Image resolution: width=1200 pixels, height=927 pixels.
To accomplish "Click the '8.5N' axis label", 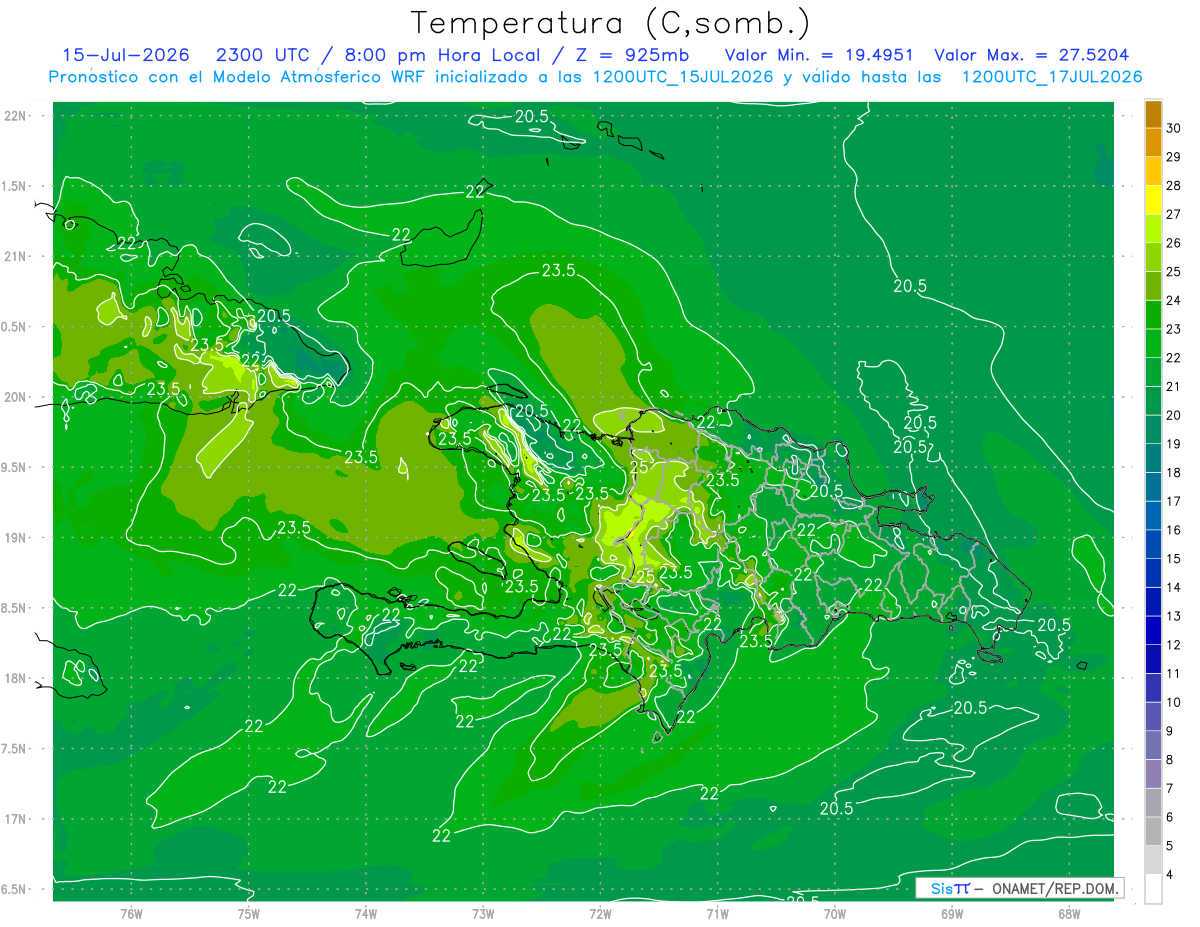I will click(x=14, y=608).
